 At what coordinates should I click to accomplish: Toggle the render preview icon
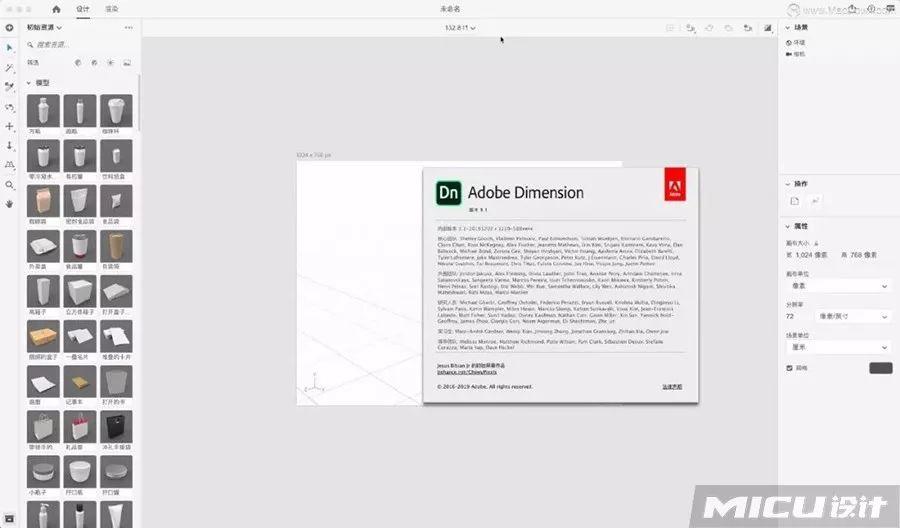(x=767, y=28)
